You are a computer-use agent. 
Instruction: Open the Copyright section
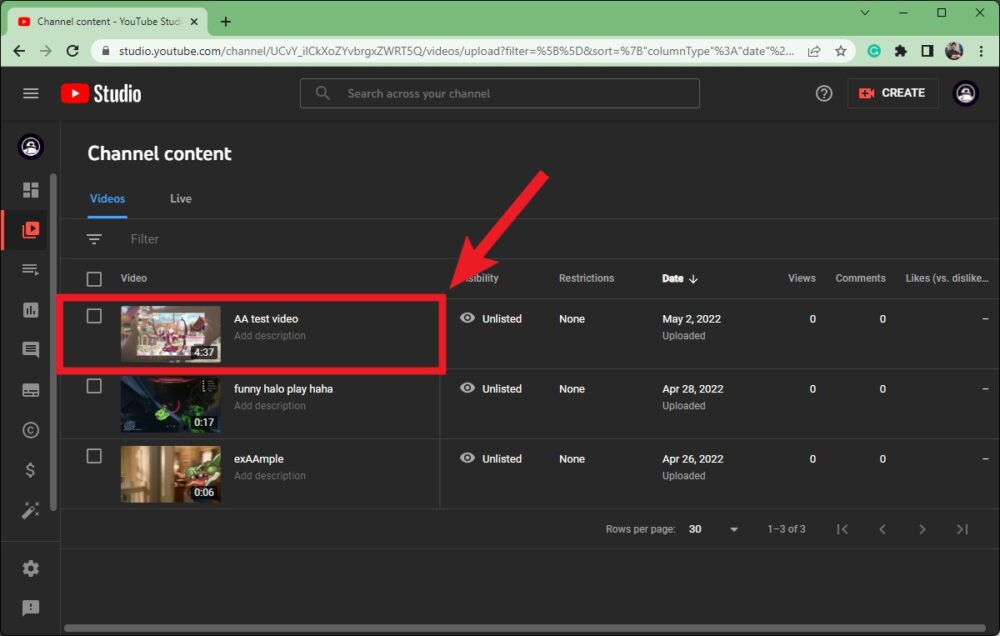30,429
